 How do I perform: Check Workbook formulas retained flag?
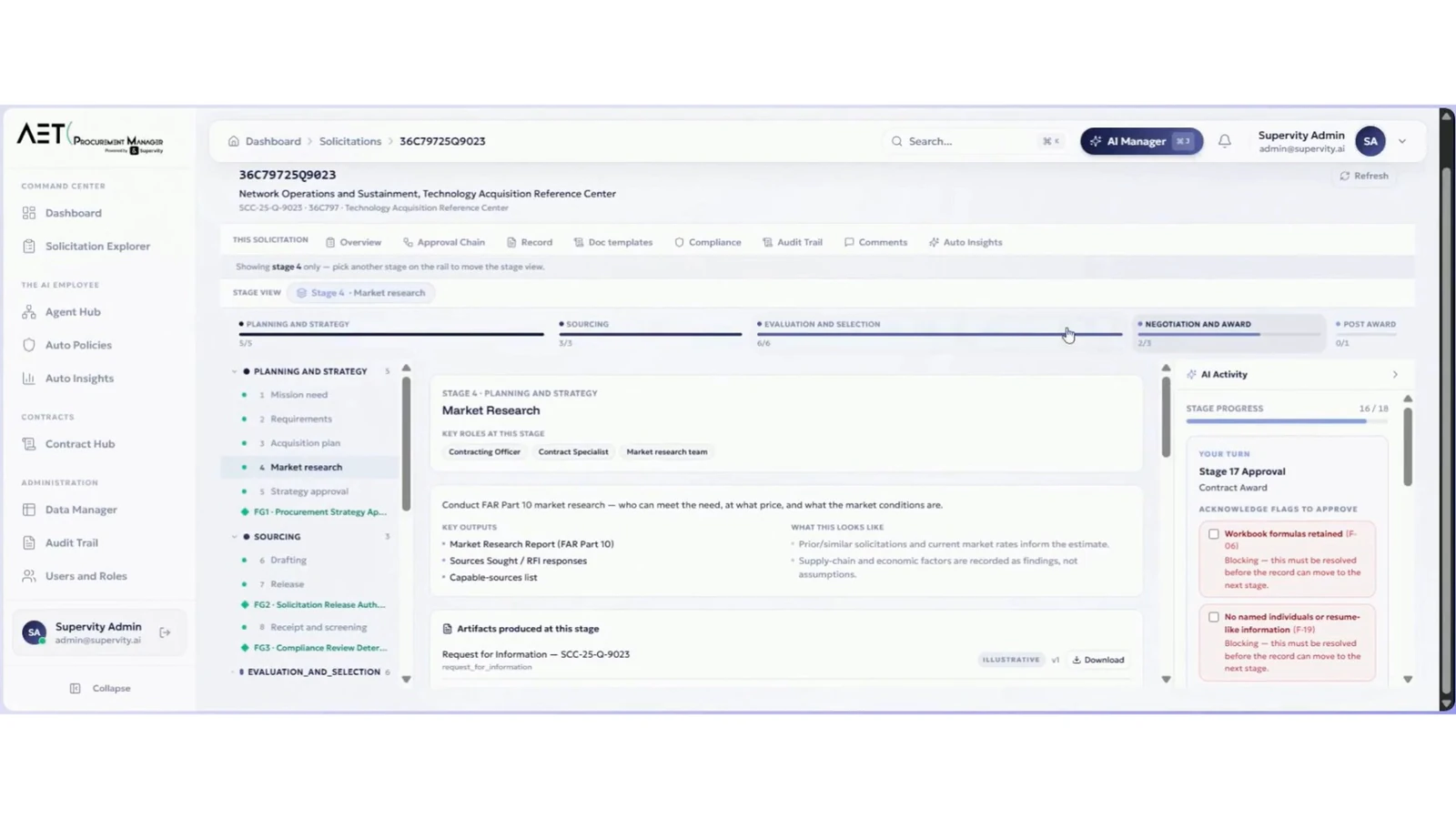click(x=1213, y=534)
